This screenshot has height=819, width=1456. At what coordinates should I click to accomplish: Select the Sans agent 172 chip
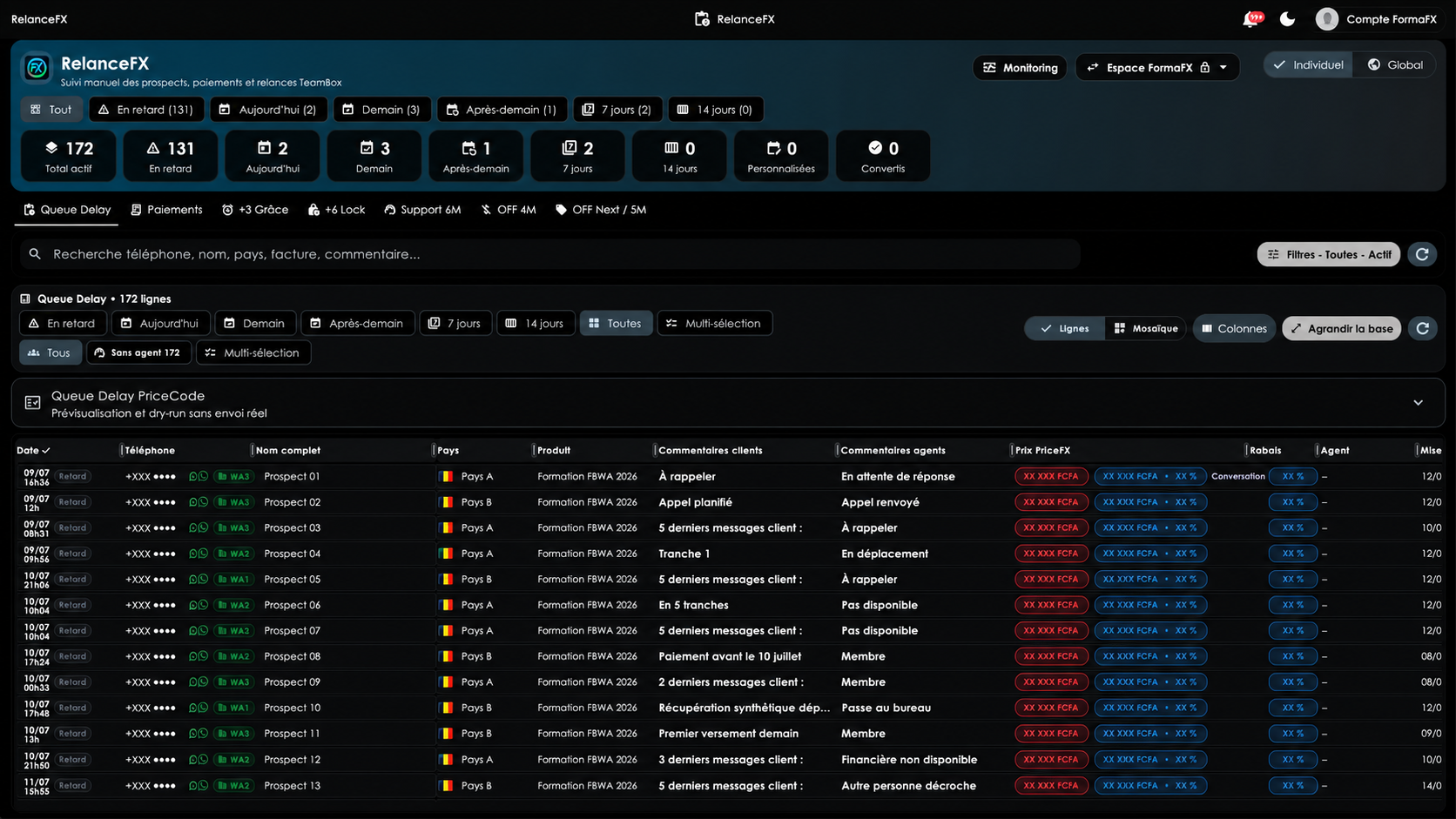[x=138, y=352]
